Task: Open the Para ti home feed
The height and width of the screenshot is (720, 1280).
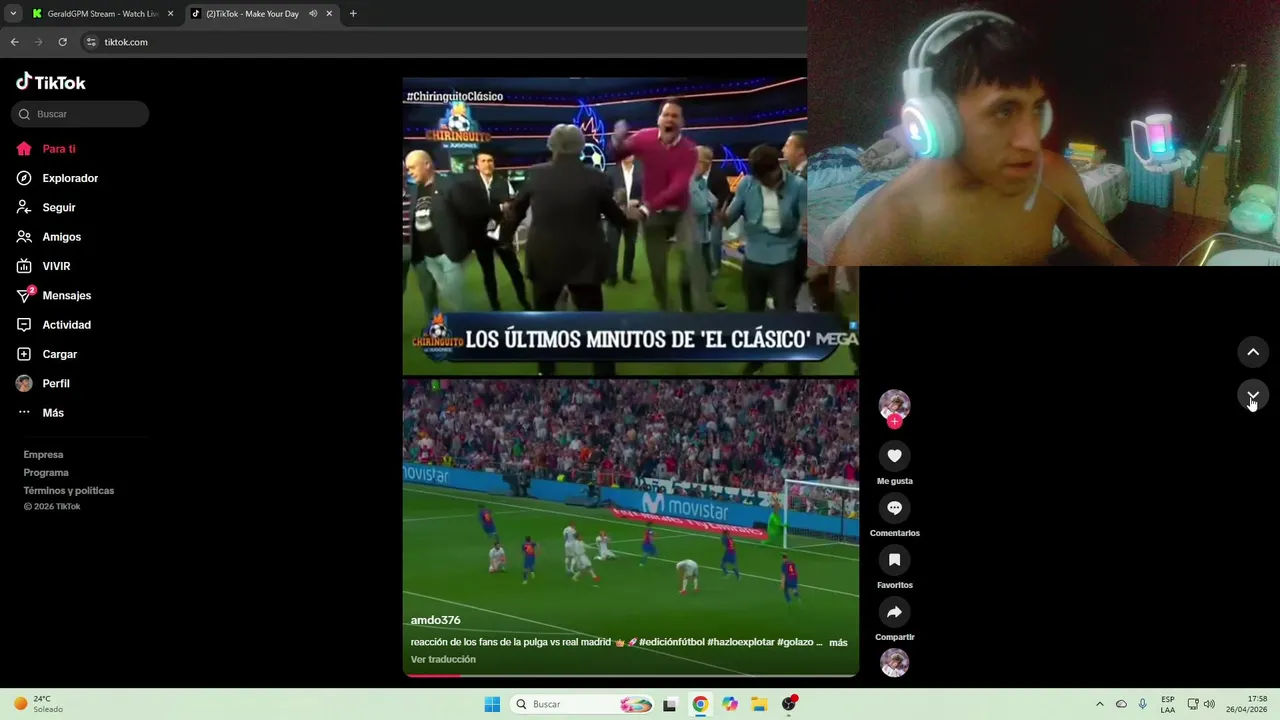Action: click(46, 149)
